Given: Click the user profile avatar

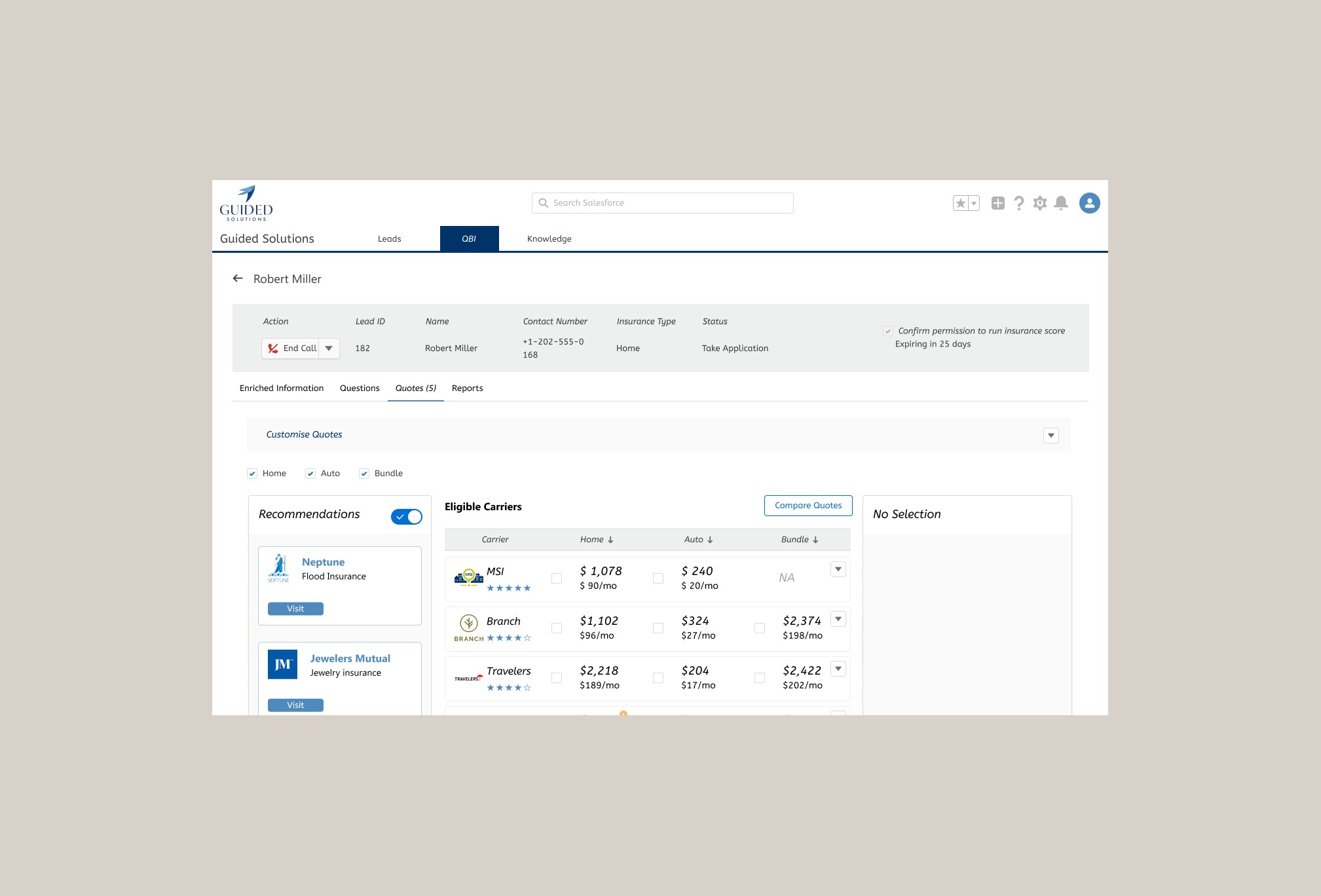Looking at the screenshot, I should click(x=1089, y=203).
